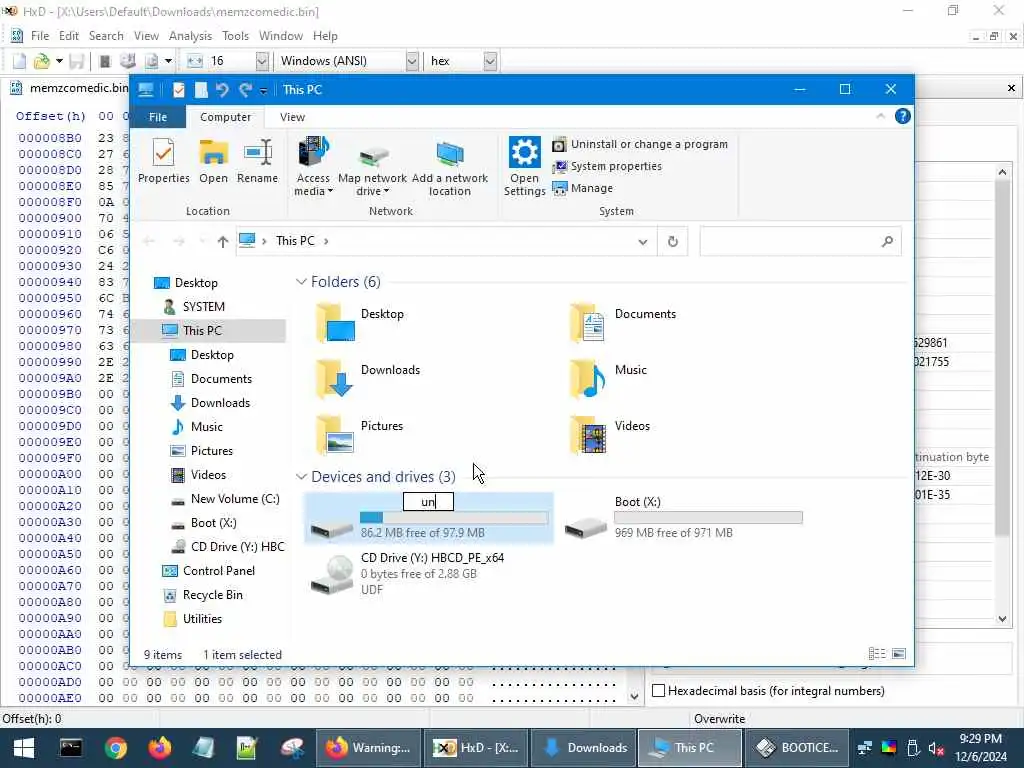
Task: Click the This PC search box
Action: pos(801,241)
